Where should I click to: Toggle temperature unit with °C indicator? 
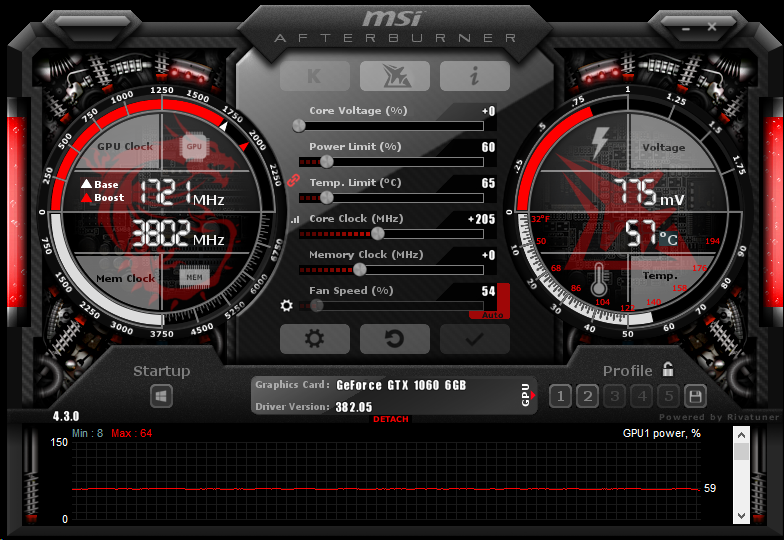coord(668,239)
